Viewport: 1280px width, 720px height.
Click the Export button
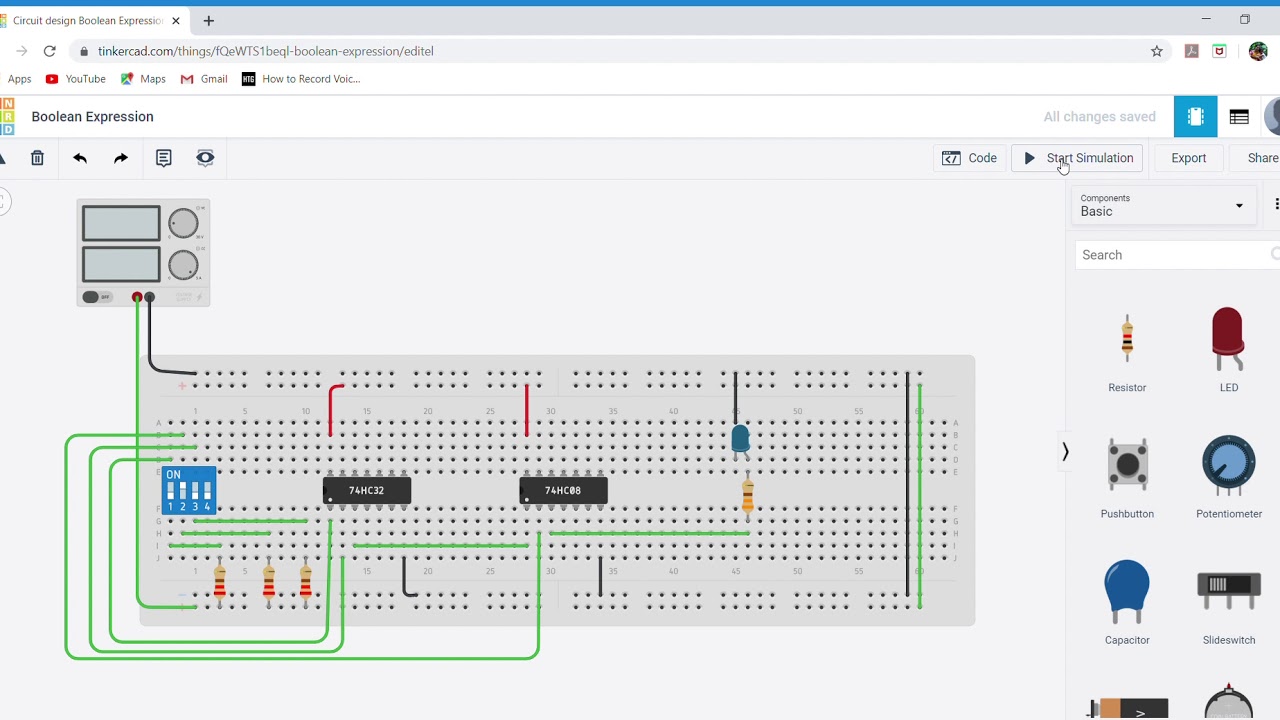coord(1189,158)
